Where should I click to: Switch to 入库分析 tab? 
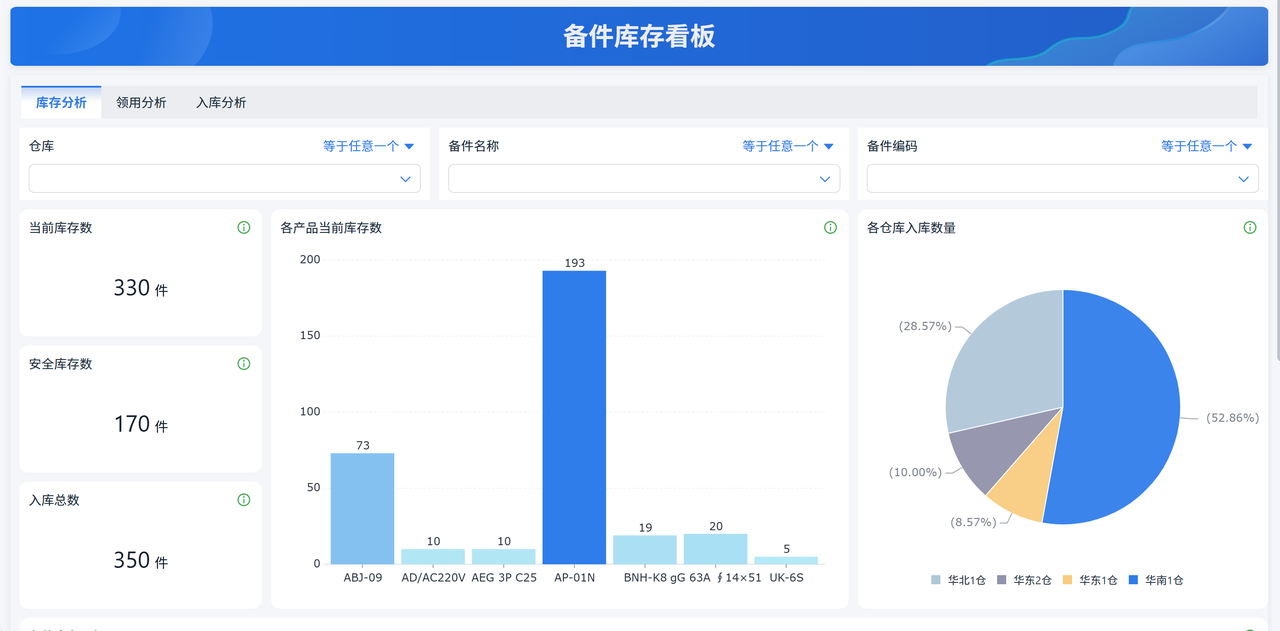pos(221,102)
